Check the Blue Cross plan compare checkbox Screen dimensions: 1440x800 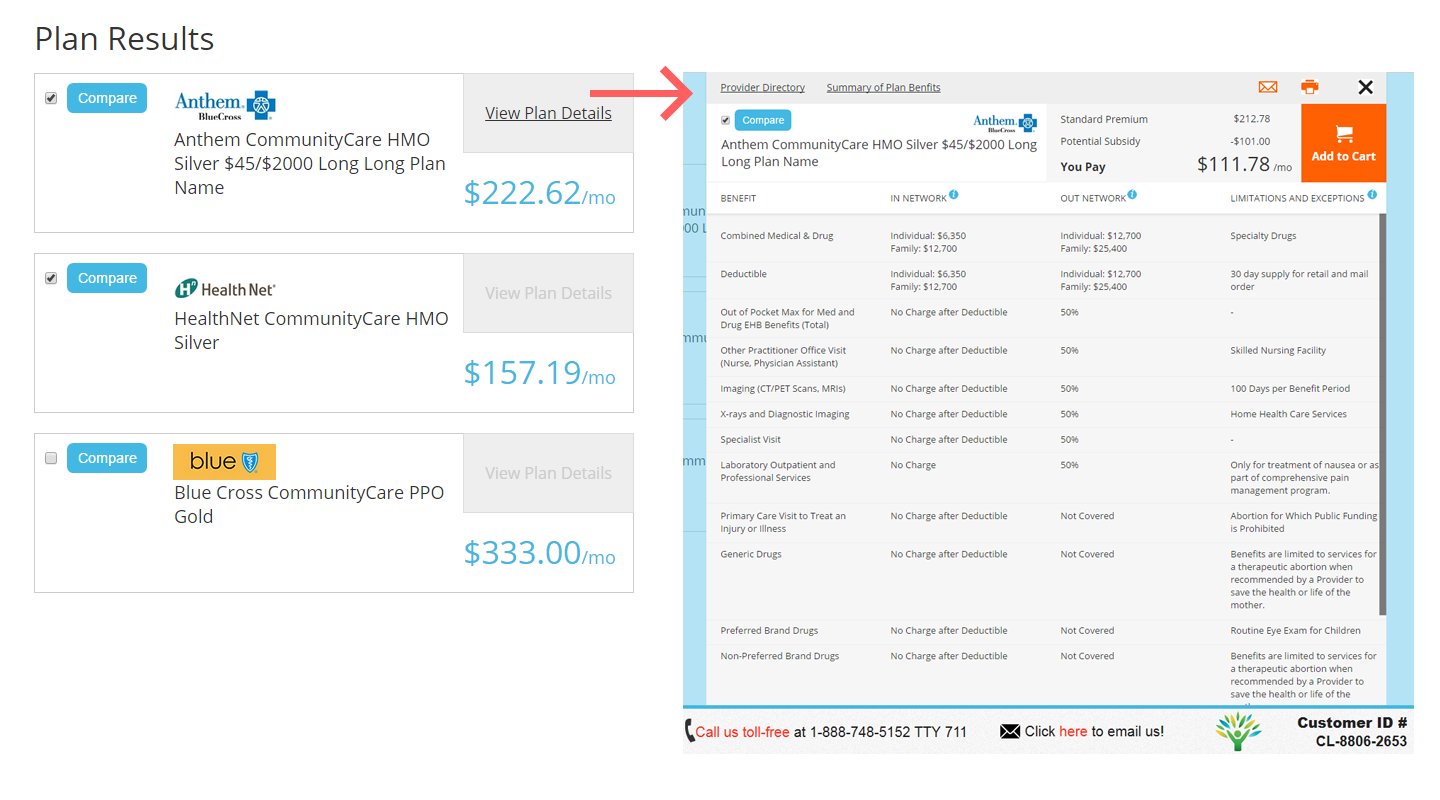pyautogui.click(x=51, y=458)
